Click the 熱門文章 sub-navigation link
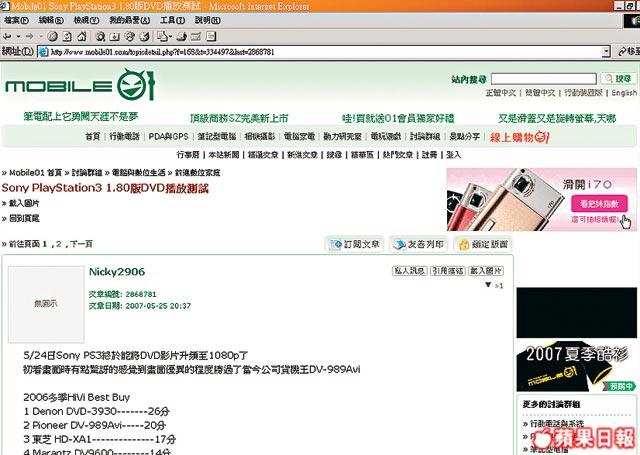Image resolution: width=640 pixels, height=455 pixels. coord(398,155)
